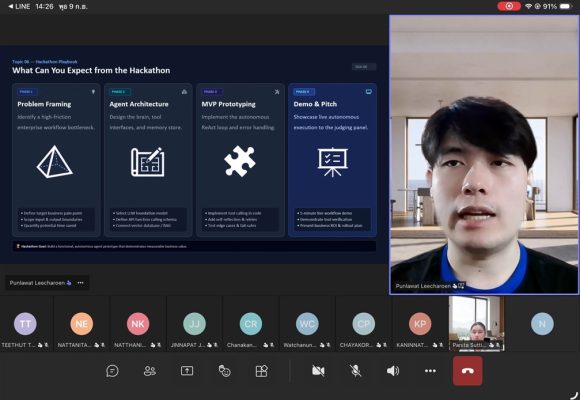Tap the WC participant avatar
The image size is (580, 400).
[x=307, y=323]
